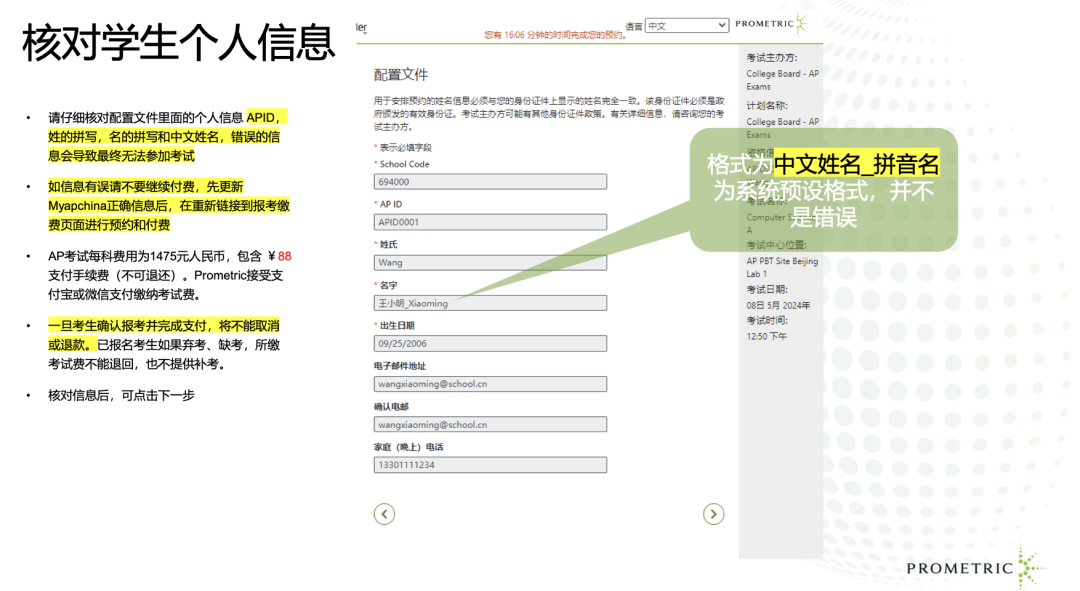Select the AP ID field APID0001

490,222
